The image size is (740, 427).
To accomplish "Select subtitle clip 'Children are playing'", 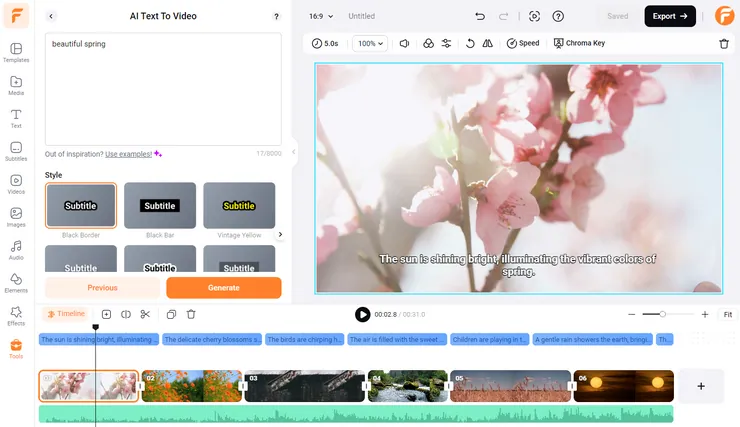I will [489, 339].
